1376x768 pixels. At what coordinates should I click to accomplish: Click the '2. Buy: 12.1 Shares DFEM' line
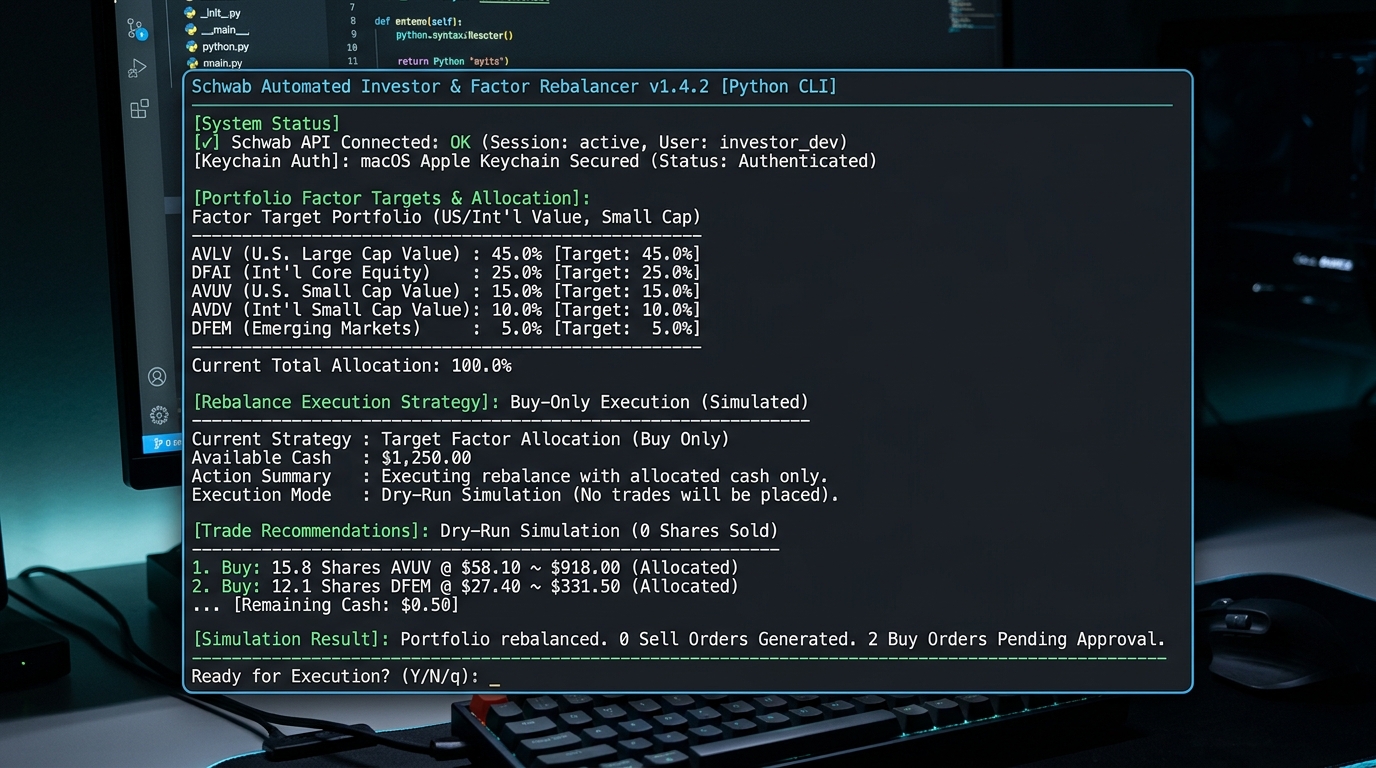465,586
